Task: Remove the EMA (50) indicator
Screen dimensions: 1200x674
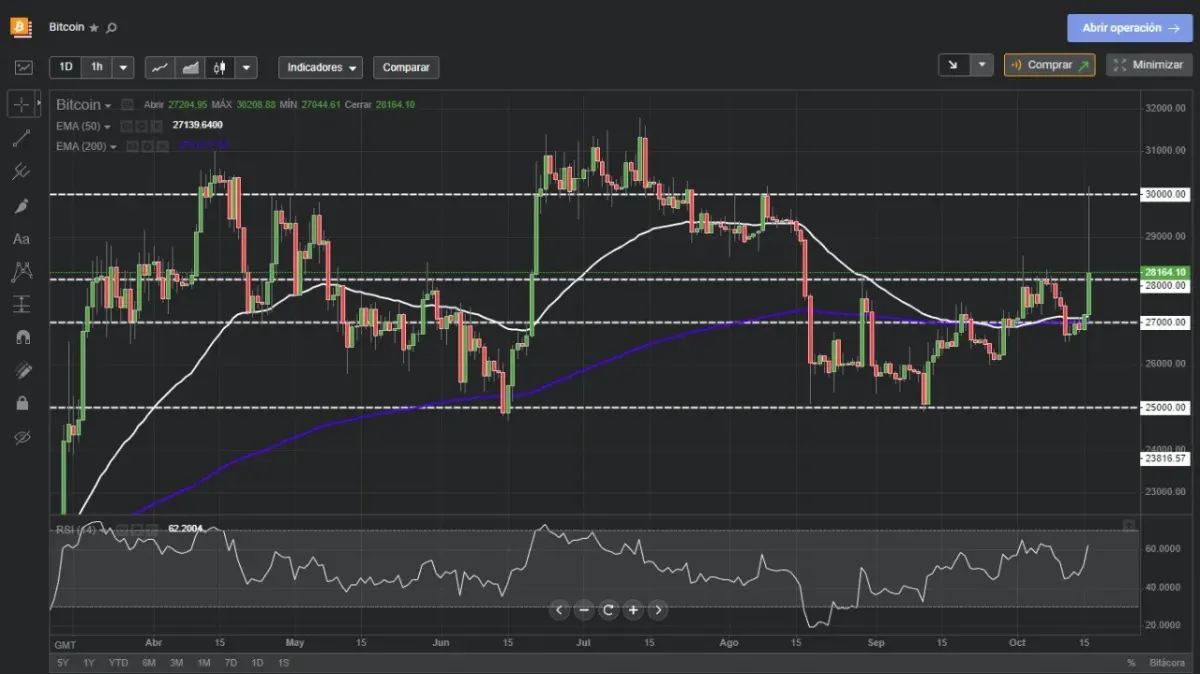Action: [157, 126]
